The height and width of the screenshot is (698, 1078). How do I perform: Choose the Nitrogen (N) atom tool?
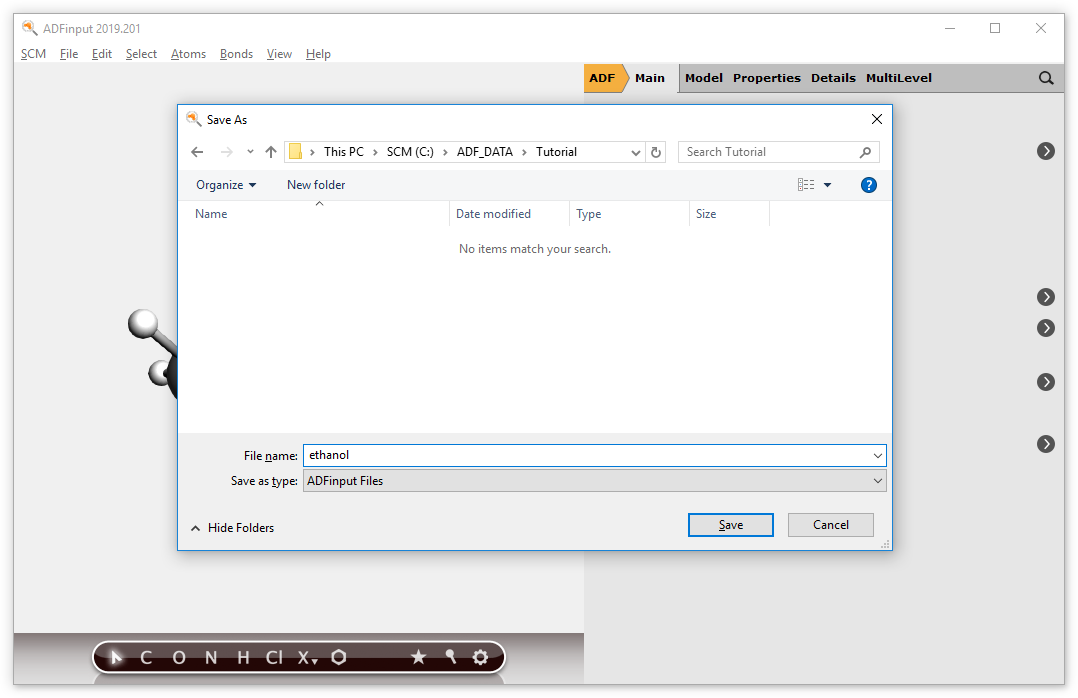point(211,657)
